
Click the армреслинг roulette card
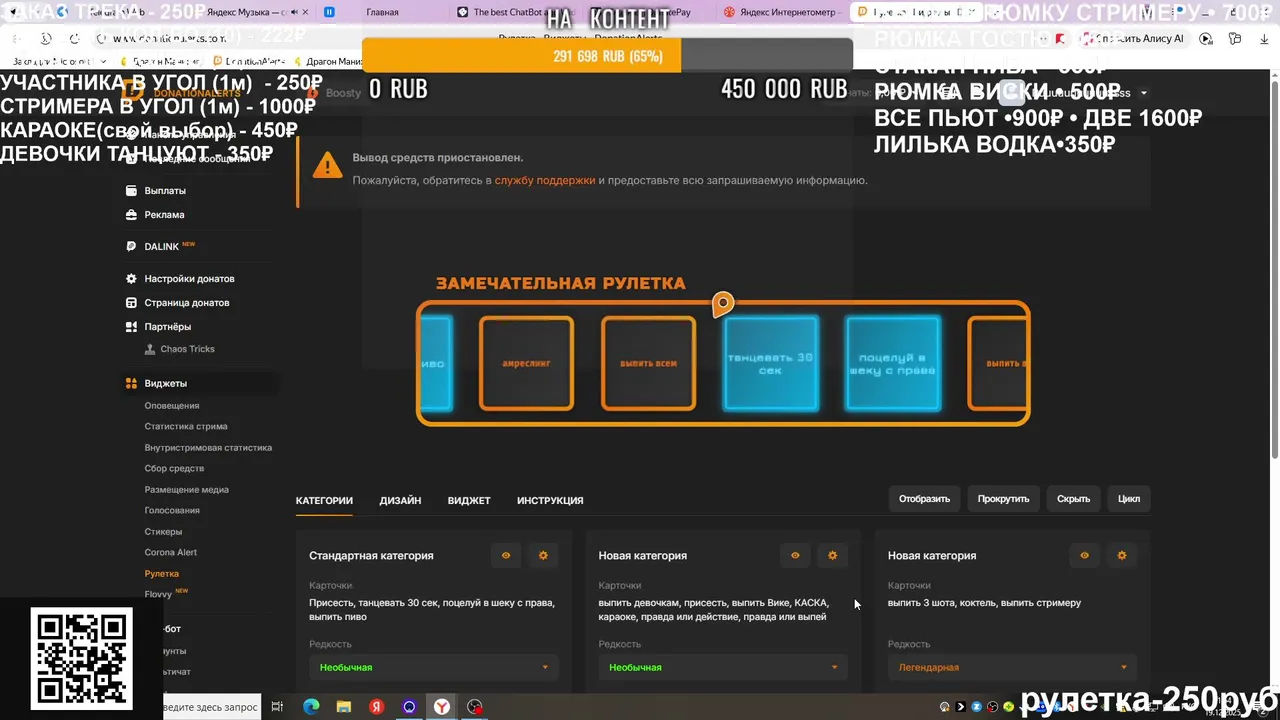526,363
